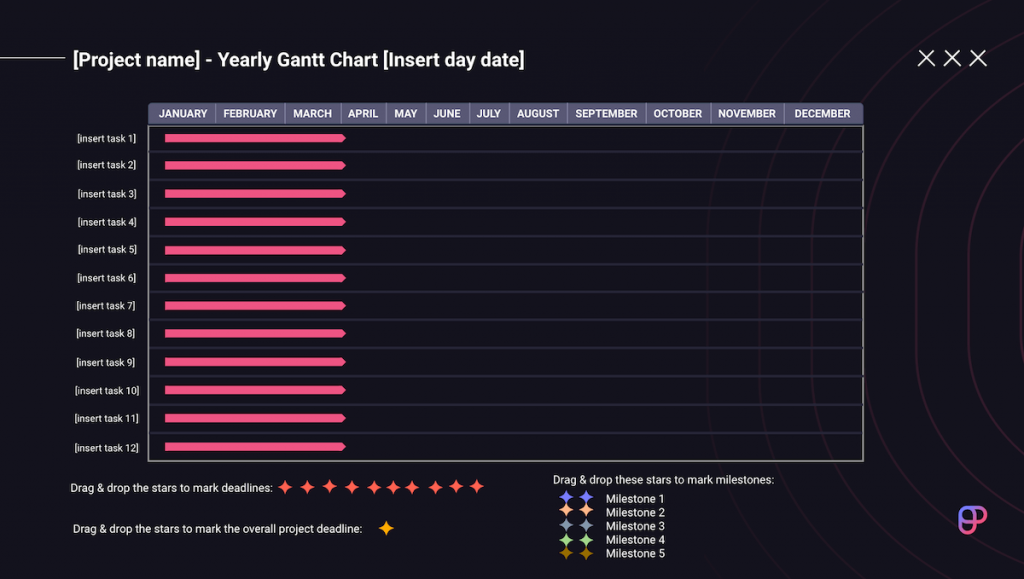The height and width of the screenshot is (579, 1024).
Task: Select the yellow overall project deadline star
Action: pyautogui.click(x=386, y=528)
